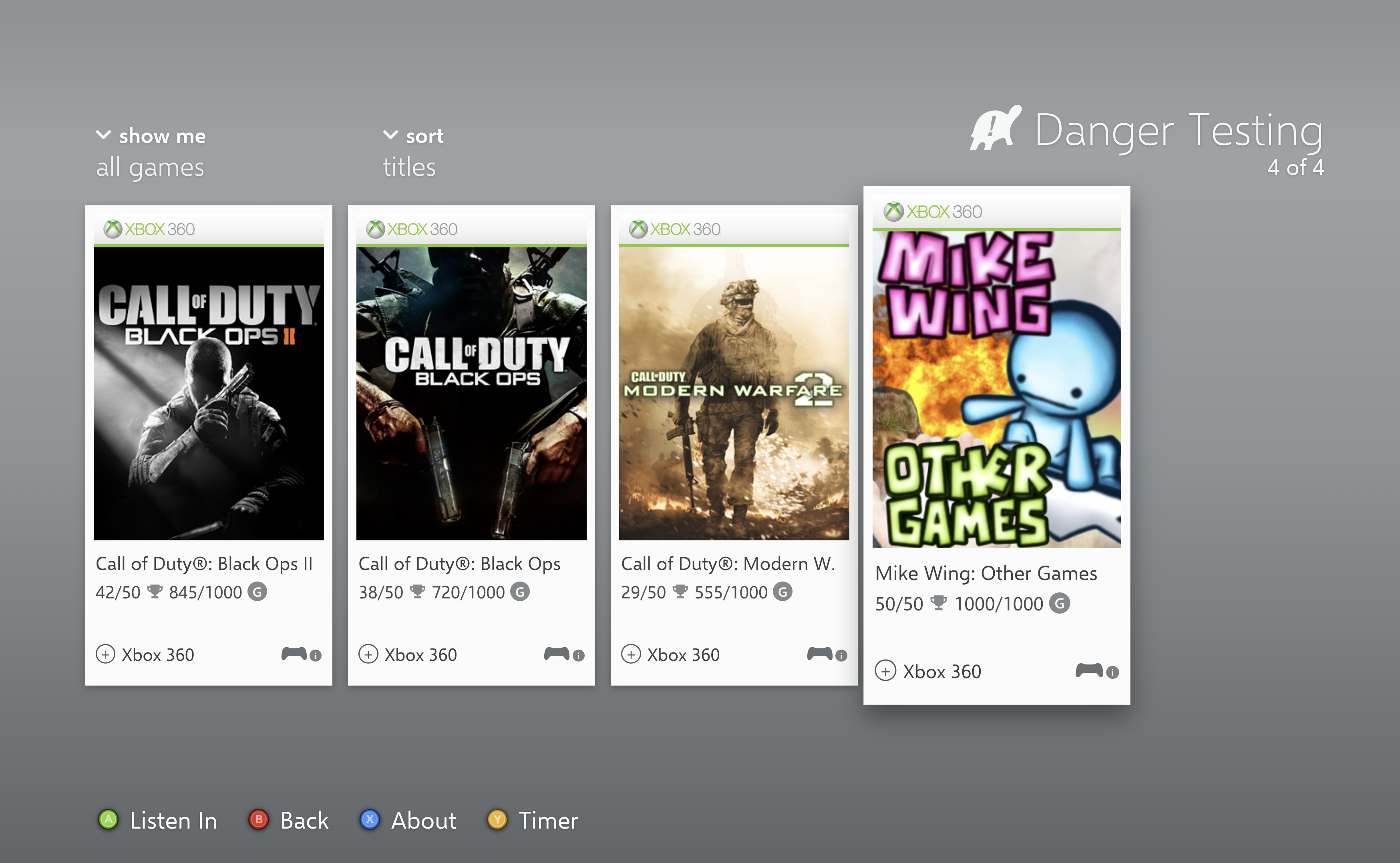Viewport: 1400px width, 863px height.
Task: Open info badge on Mike Wing card
Action: (1112, 672)
